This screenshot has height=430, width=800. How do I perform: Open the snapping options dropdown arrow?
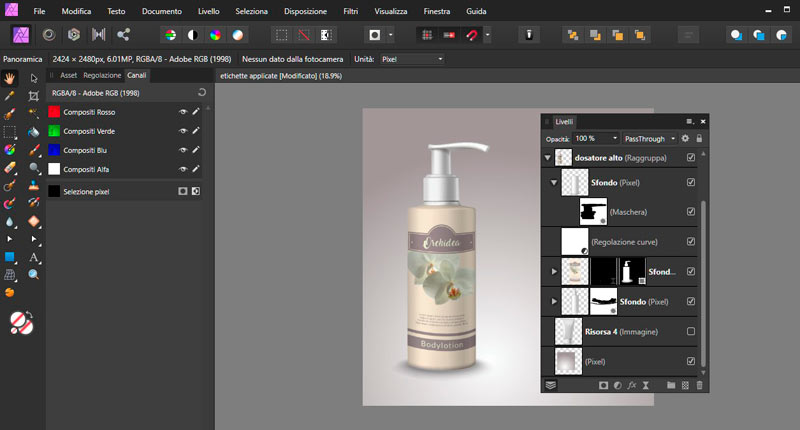coord(488,35)
